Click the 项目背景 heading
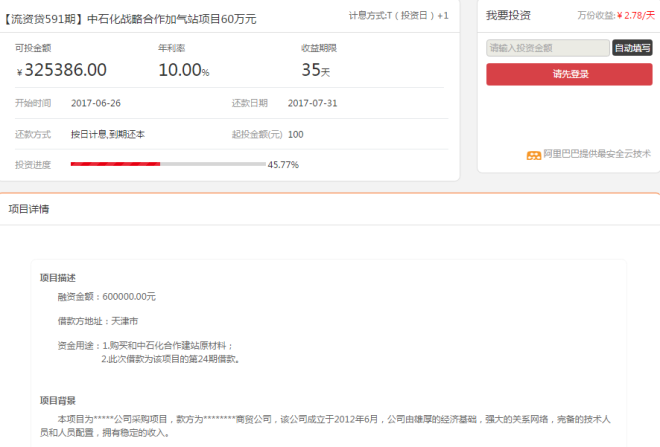This screenshot has width=660, height=447. click(x=58, y=400)
